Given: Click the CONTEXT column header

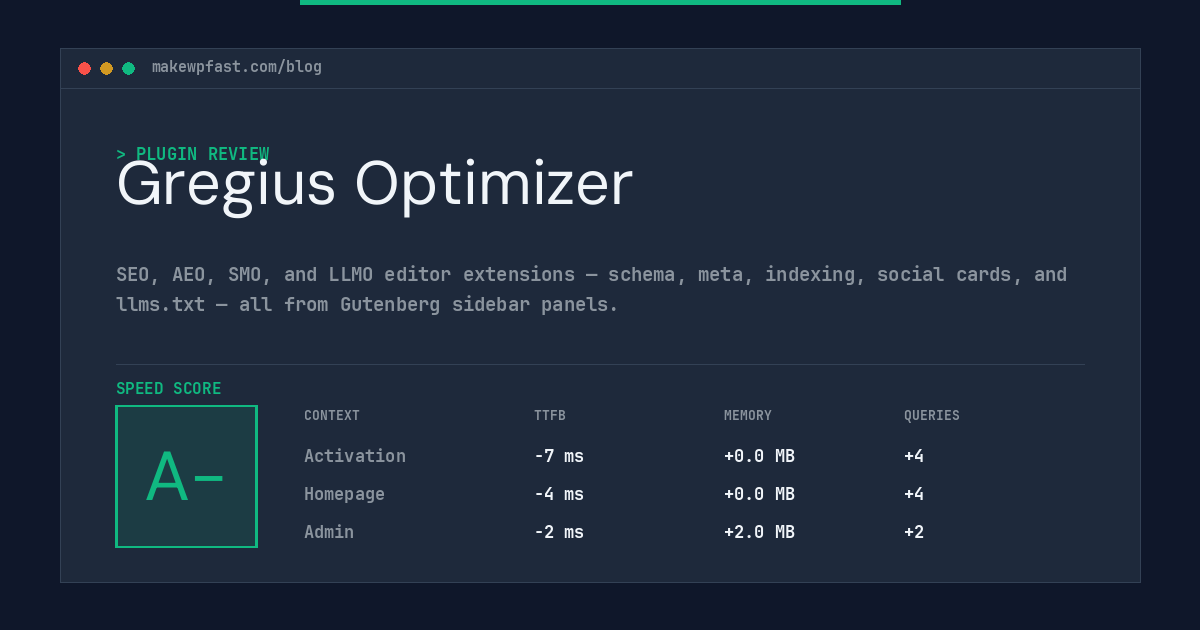Looking at the screenshot, I should tap(332, 416).
